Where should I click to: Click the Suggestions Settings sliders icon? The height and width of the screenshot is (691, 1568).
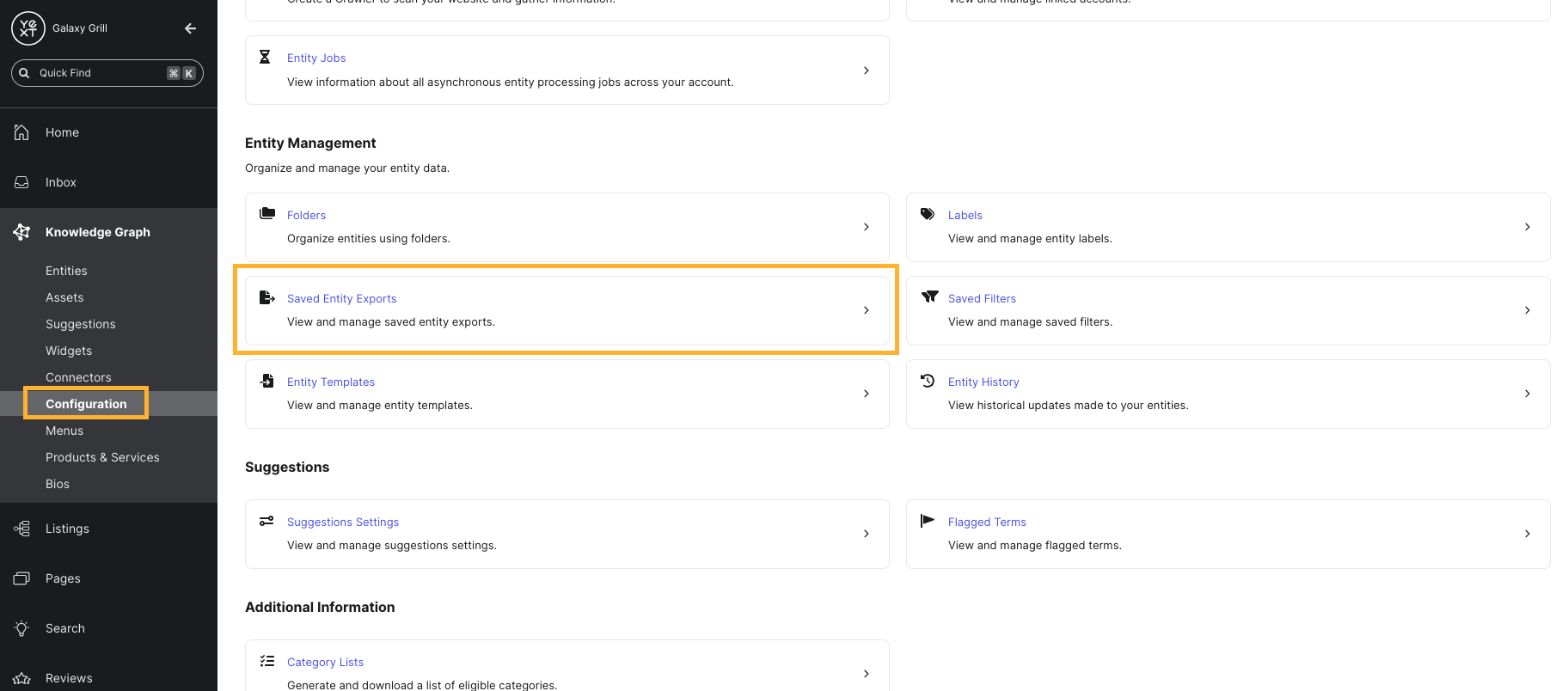[x=266, y=521]
